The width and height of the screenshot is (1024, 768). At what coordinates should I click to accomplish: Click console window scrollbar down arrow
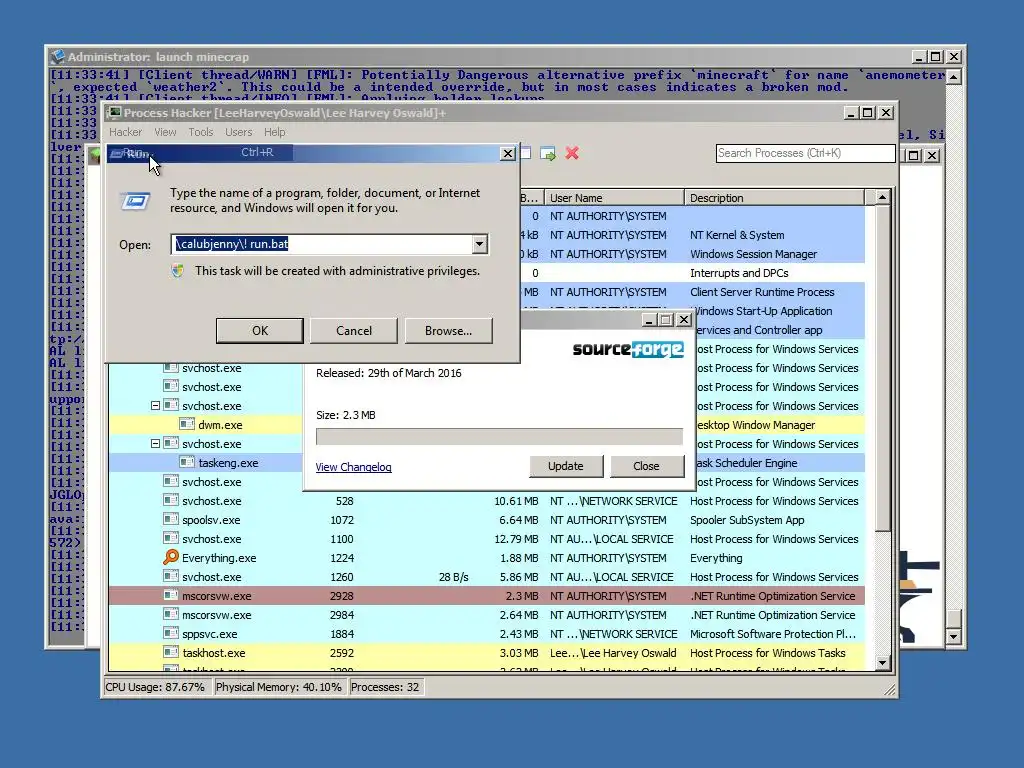click(x=953, y=636)
